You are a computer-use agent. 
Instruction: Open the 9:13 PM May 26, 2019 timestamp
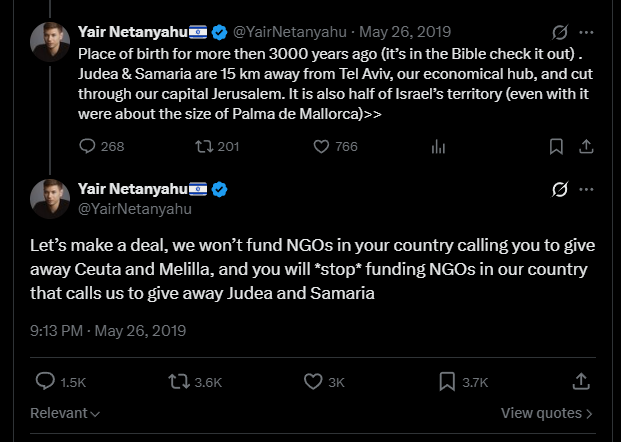(108, 331)
